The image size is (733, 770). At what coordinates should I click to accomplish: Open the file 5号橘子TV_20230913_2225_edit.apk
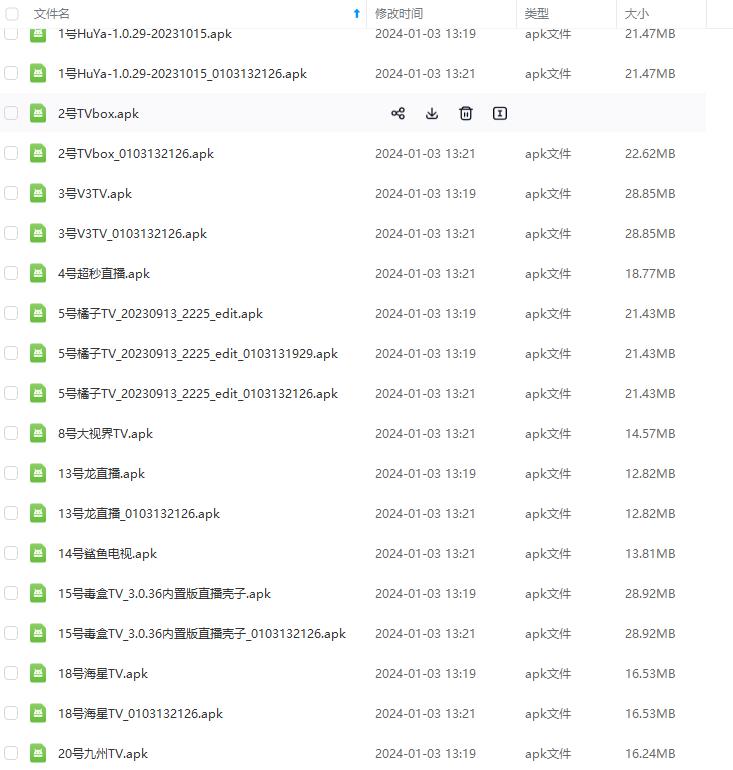point(161,313)
